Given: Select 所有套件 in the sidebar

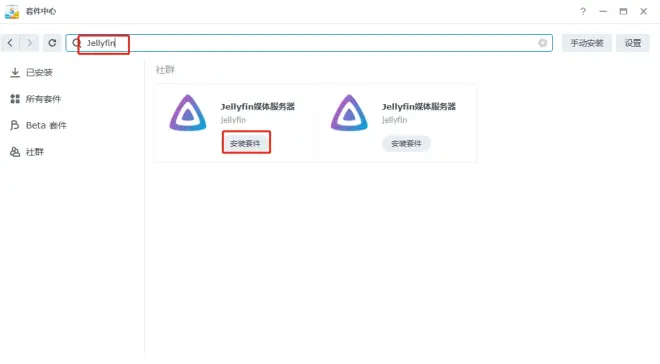Looking at the screenshot, I should point(43,99).
